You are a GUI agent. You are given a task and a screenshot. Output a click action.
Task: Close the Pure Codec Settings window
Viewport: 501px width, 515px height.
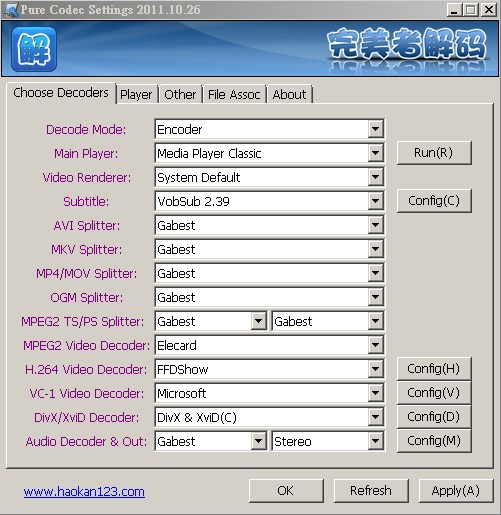pyautogui.click(x=489, y=10)
